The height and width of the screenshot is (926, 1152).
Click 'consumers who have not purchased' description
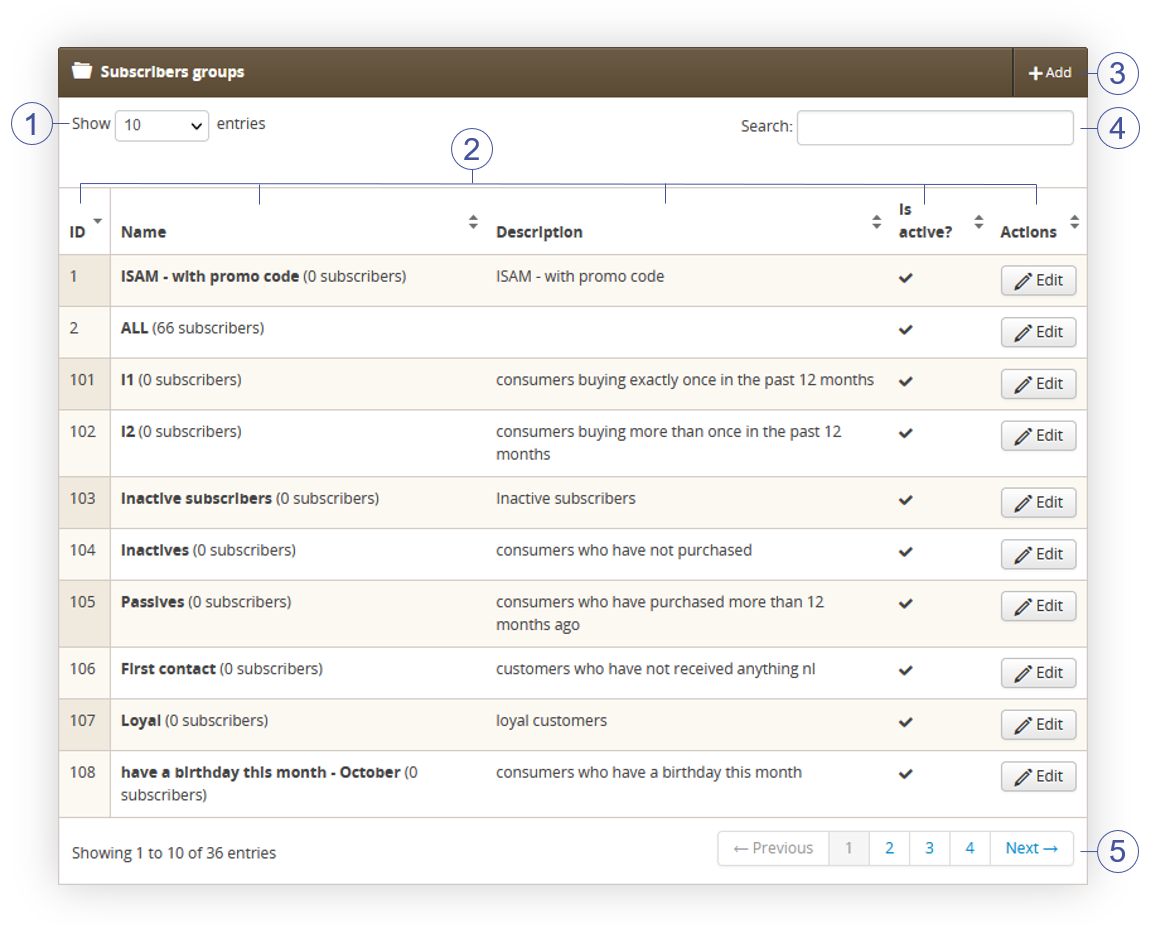(624, 550)
